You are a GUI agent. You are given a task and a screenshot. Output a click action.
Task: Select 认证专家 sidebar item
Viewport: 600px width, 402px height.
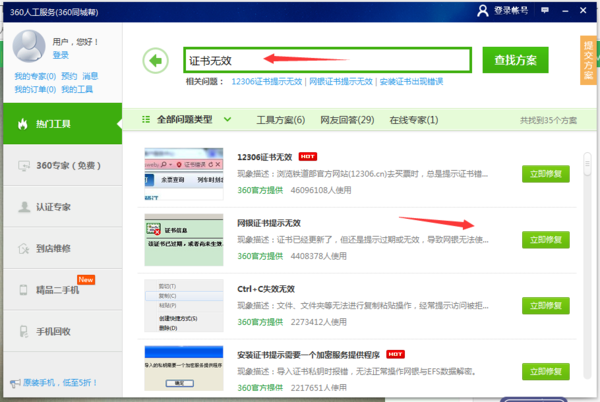[x=60, y=207]
